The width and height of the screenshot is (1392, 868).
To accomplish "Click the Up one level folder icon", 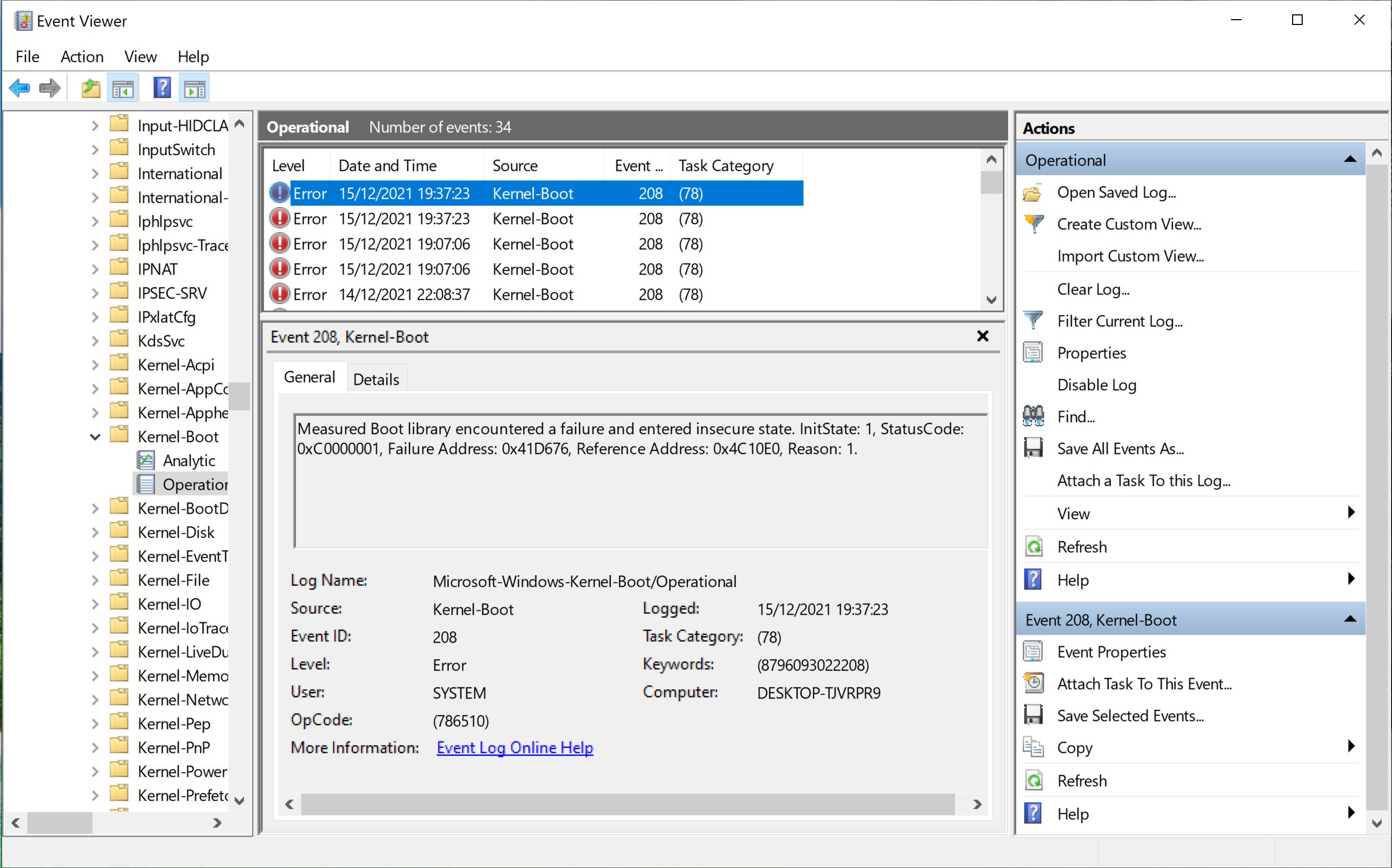I will [x=91, y=88].
